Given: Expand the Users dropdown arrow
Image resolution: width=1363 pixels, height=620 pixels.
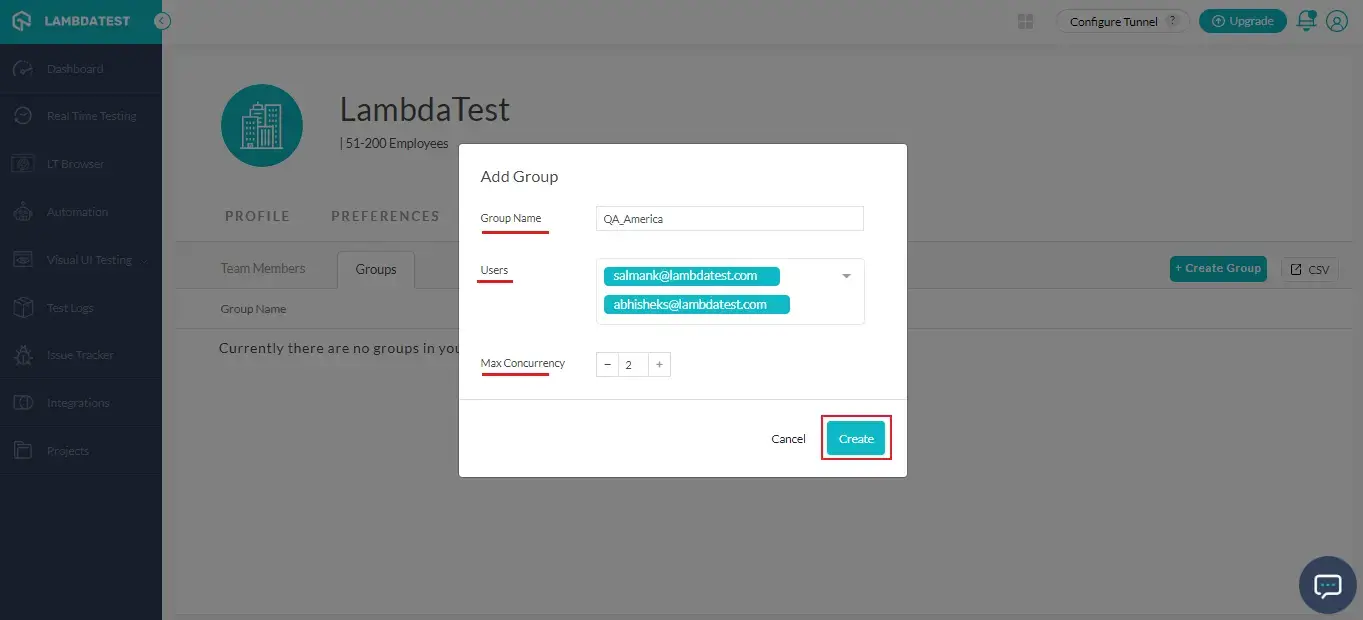Looking at the screenshot, I should coord(846,276).
